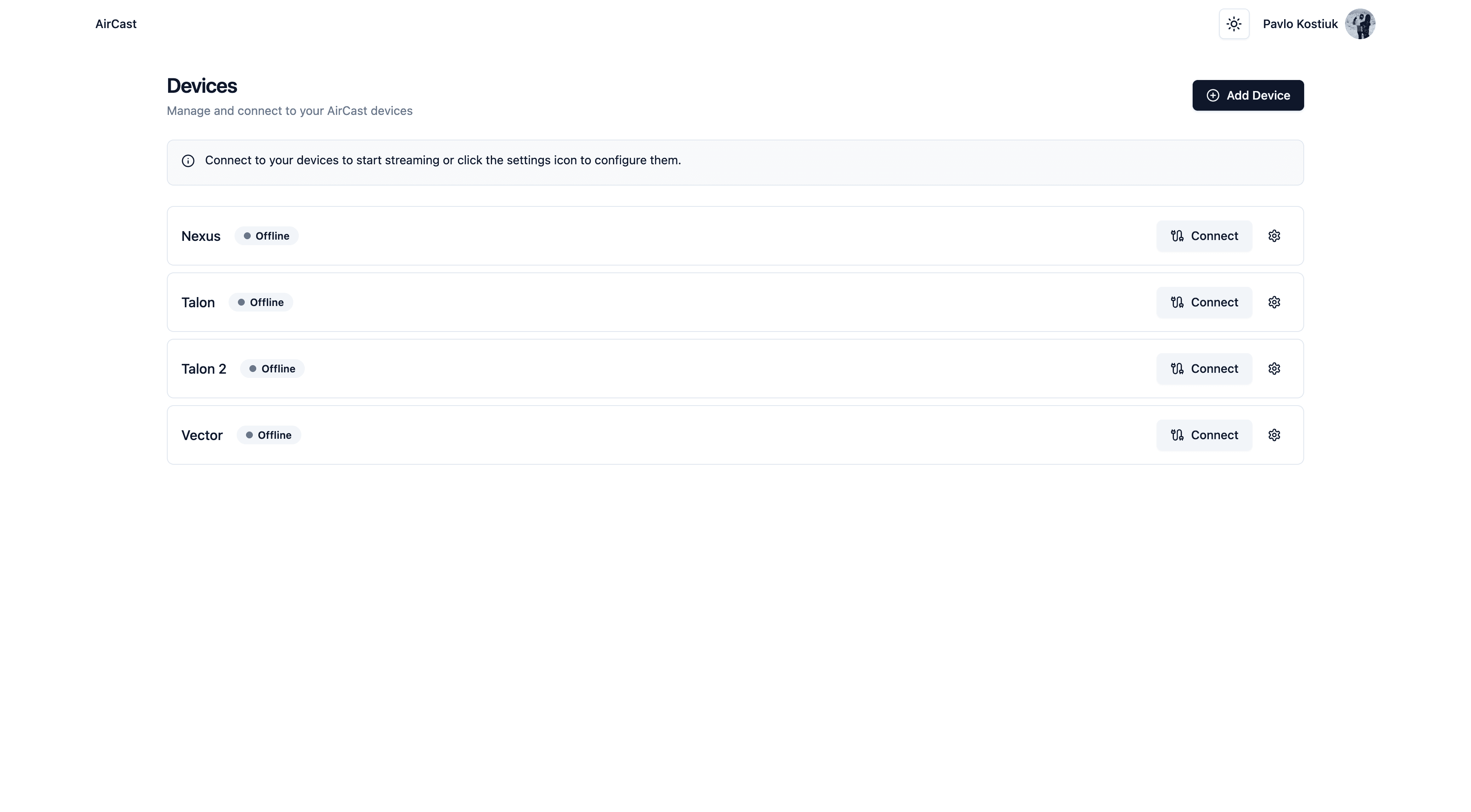The width and height of the screenshot is (1471, 812).
Task: Open settings for the Nexus device
Action: (1274, 235)
